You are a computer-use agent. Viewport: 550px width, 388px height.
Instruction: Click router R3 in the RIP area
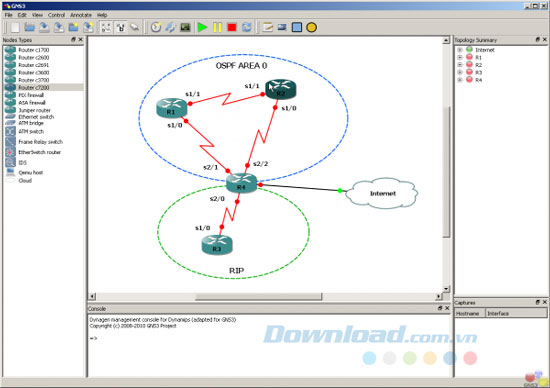(217, 245)
